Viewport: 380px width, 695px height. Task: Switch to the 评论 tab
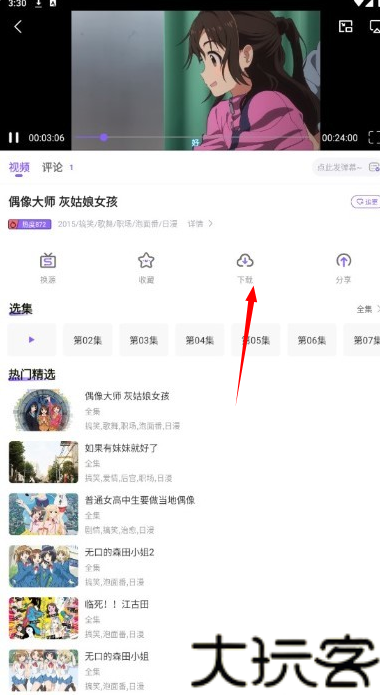(52, 168)
